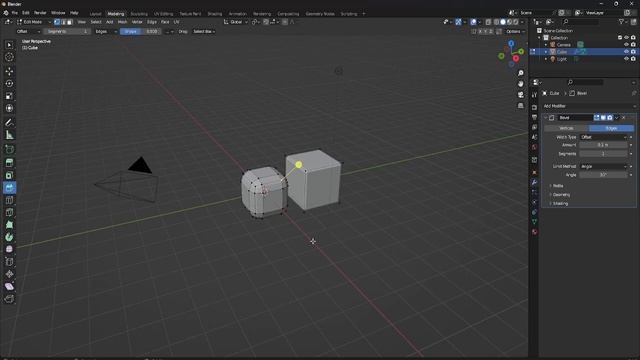Select the active Bevel tool
The image size is (640, 360).
(x=9, y=188)
